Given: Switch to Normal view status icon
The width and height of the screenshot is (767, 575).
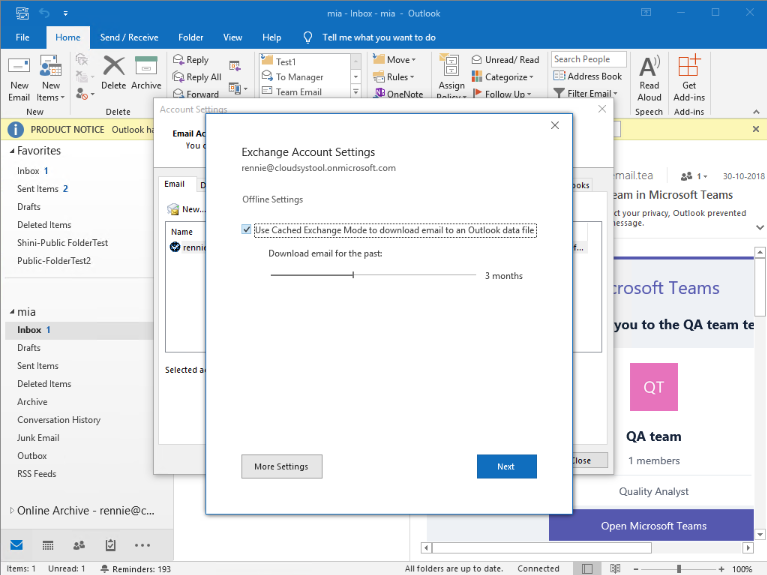Looking at the screenshot, I should point(587,568).
